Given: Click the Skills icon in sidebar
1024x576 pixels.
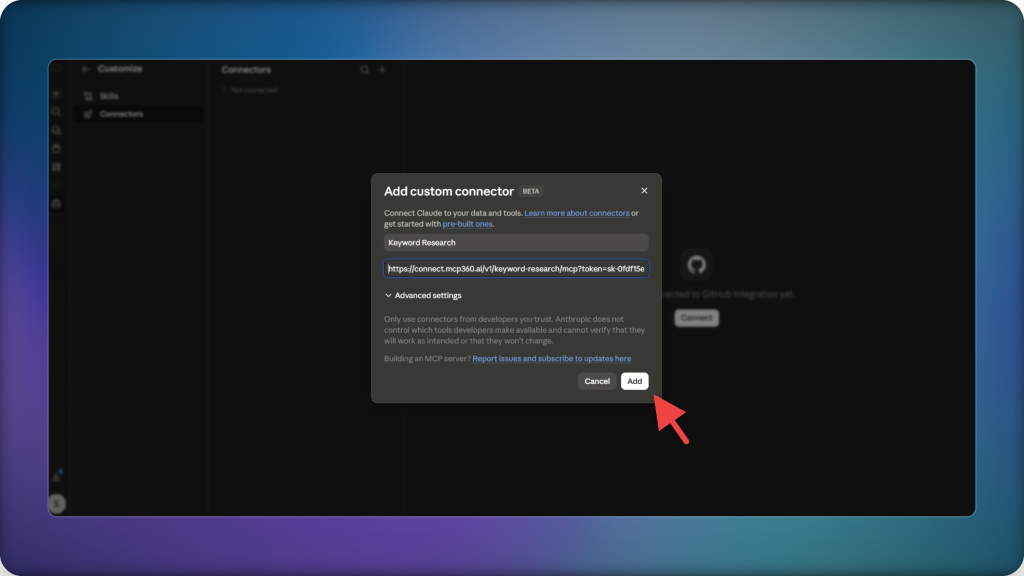Looking at the screenshot, I should pyautogui.click(x=88, y=96).
